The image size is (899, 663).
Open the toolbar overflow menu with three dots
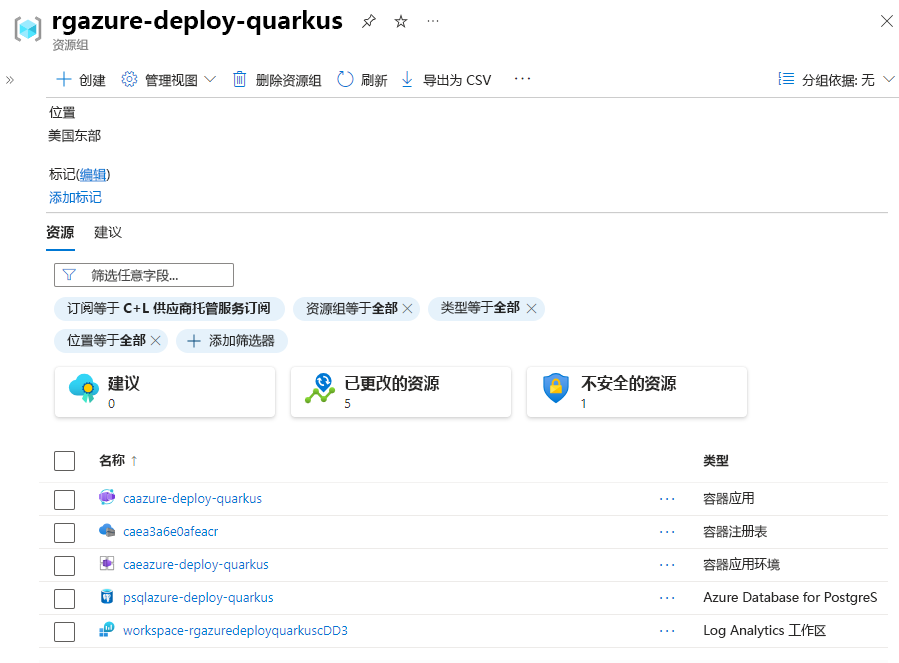tap(521, 79)
